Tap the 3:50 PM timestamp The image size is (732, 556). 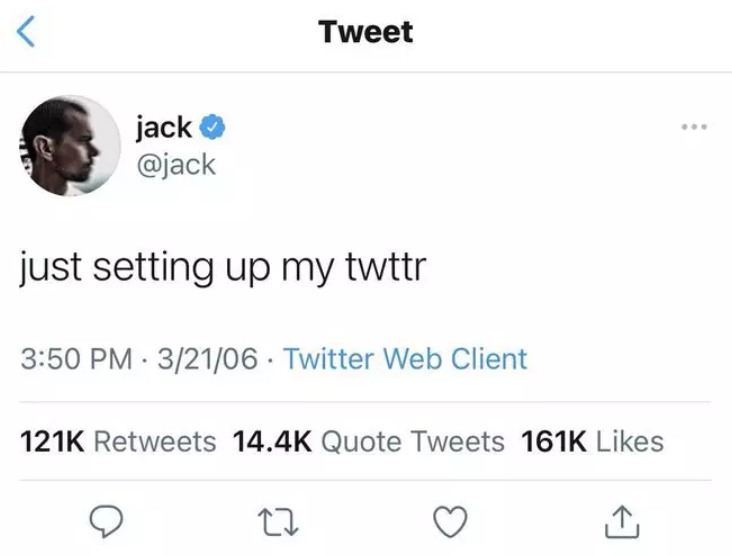pos(77,359)
